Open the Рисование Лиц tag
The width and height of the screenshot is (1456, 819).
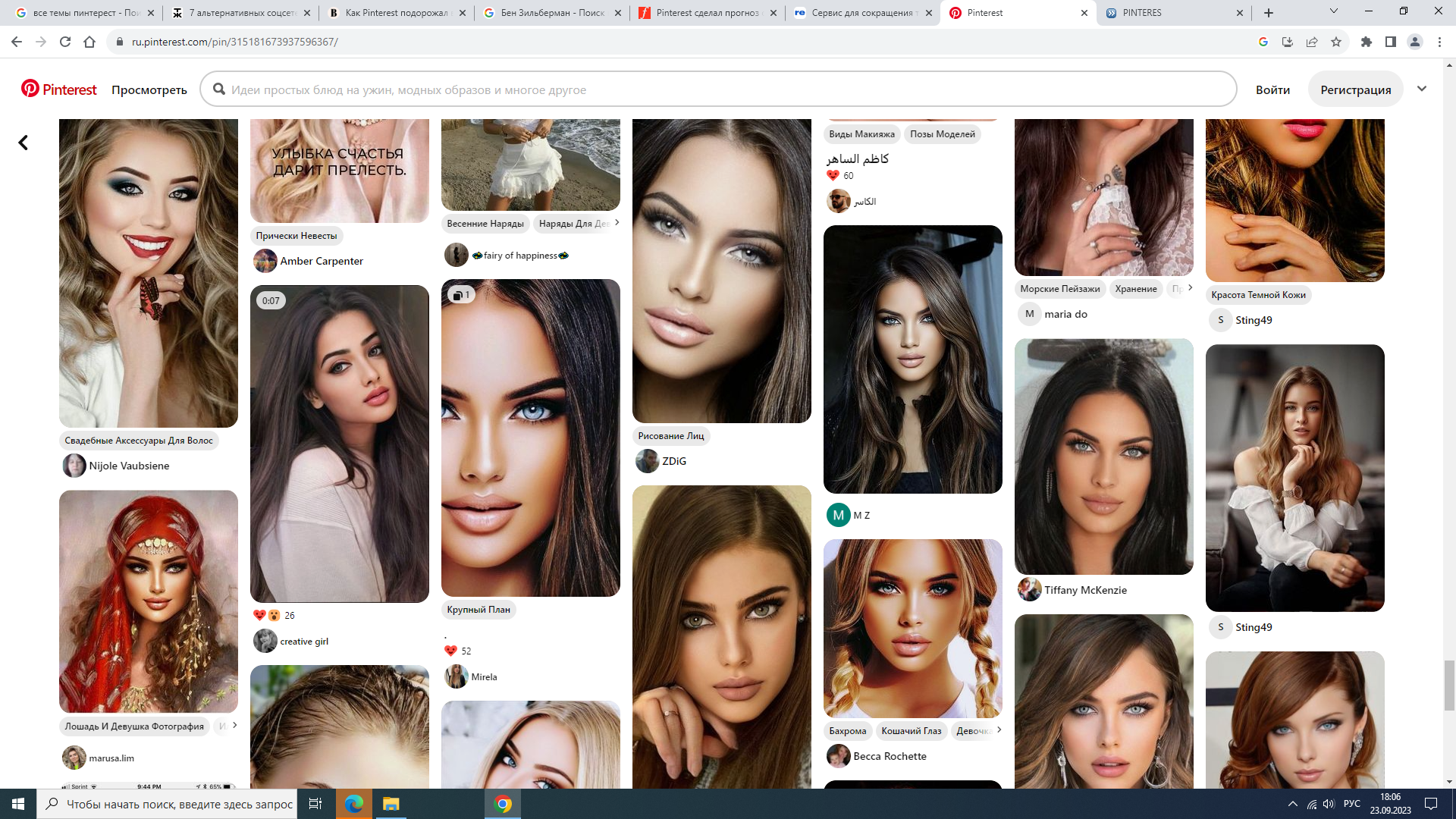(x=671, y=436)
